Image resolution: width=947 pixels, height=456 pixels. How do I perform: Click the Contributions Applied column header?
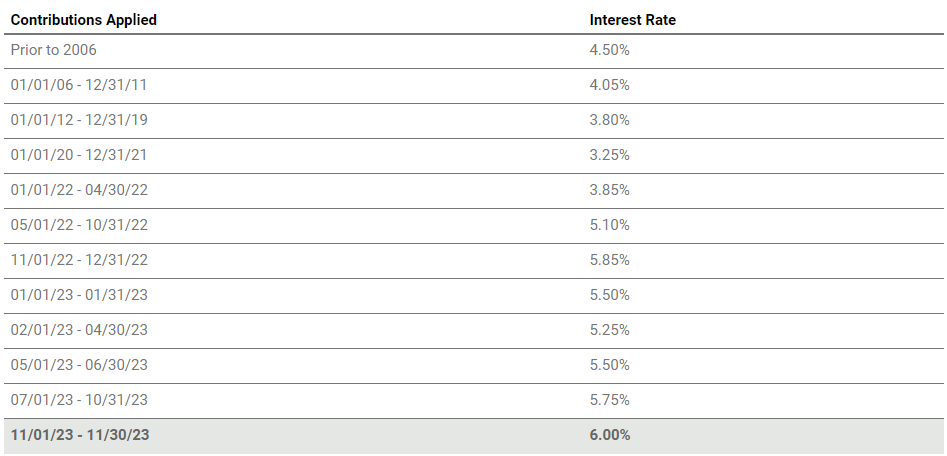click(84, 20)
